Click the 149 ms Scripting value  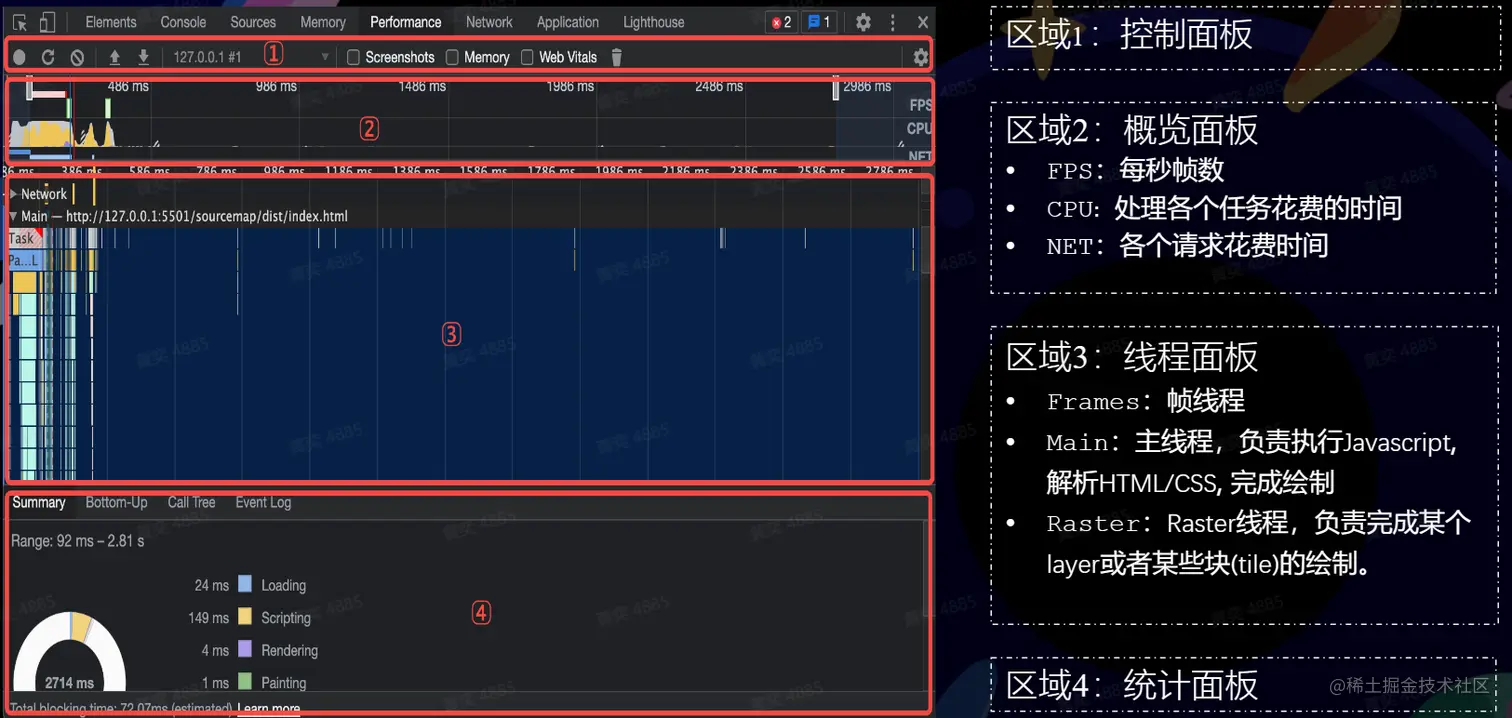pyautogui.click(x=208, y=618)
